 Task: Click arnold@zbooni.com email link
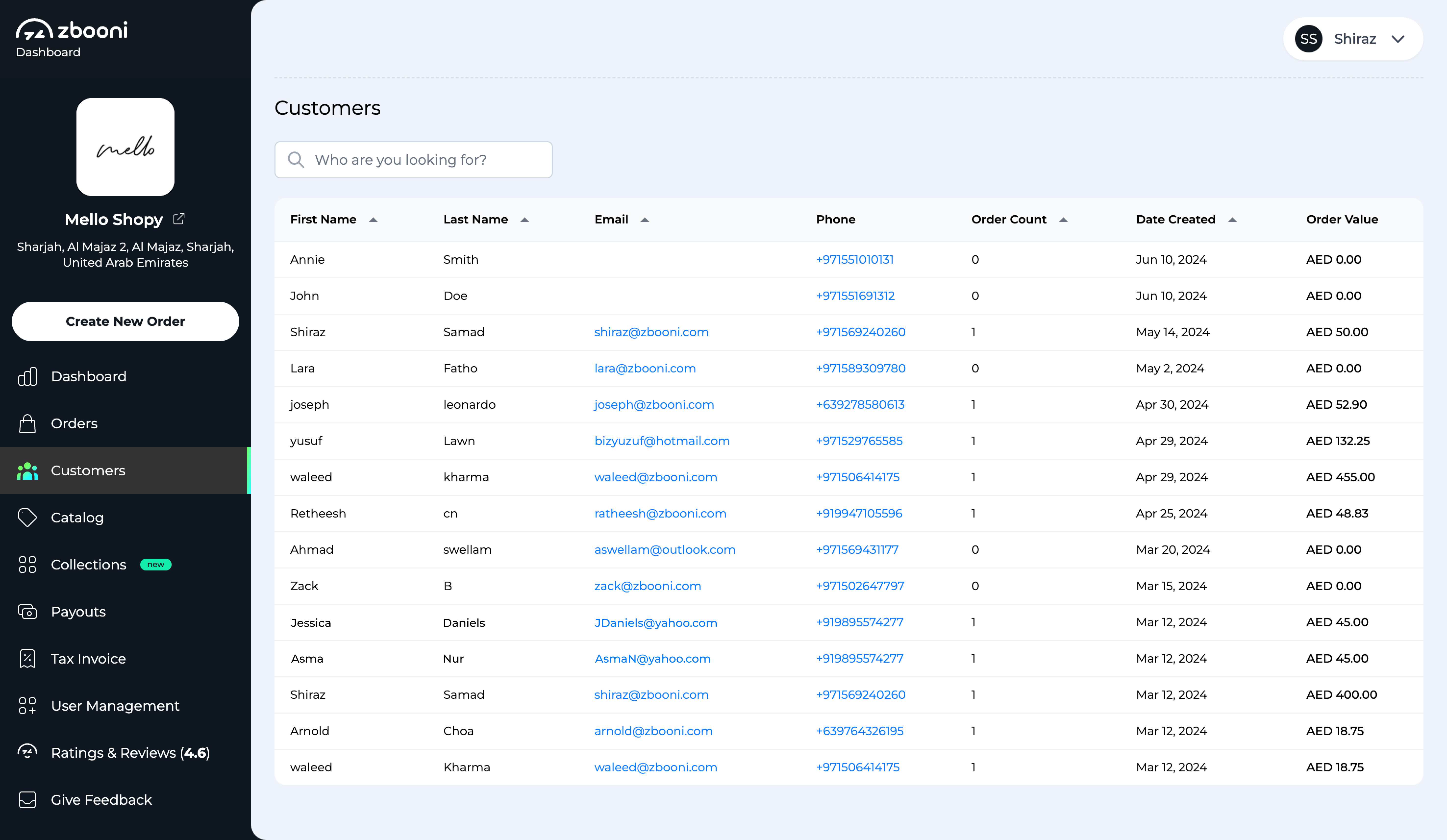click(x=653, y=731)
